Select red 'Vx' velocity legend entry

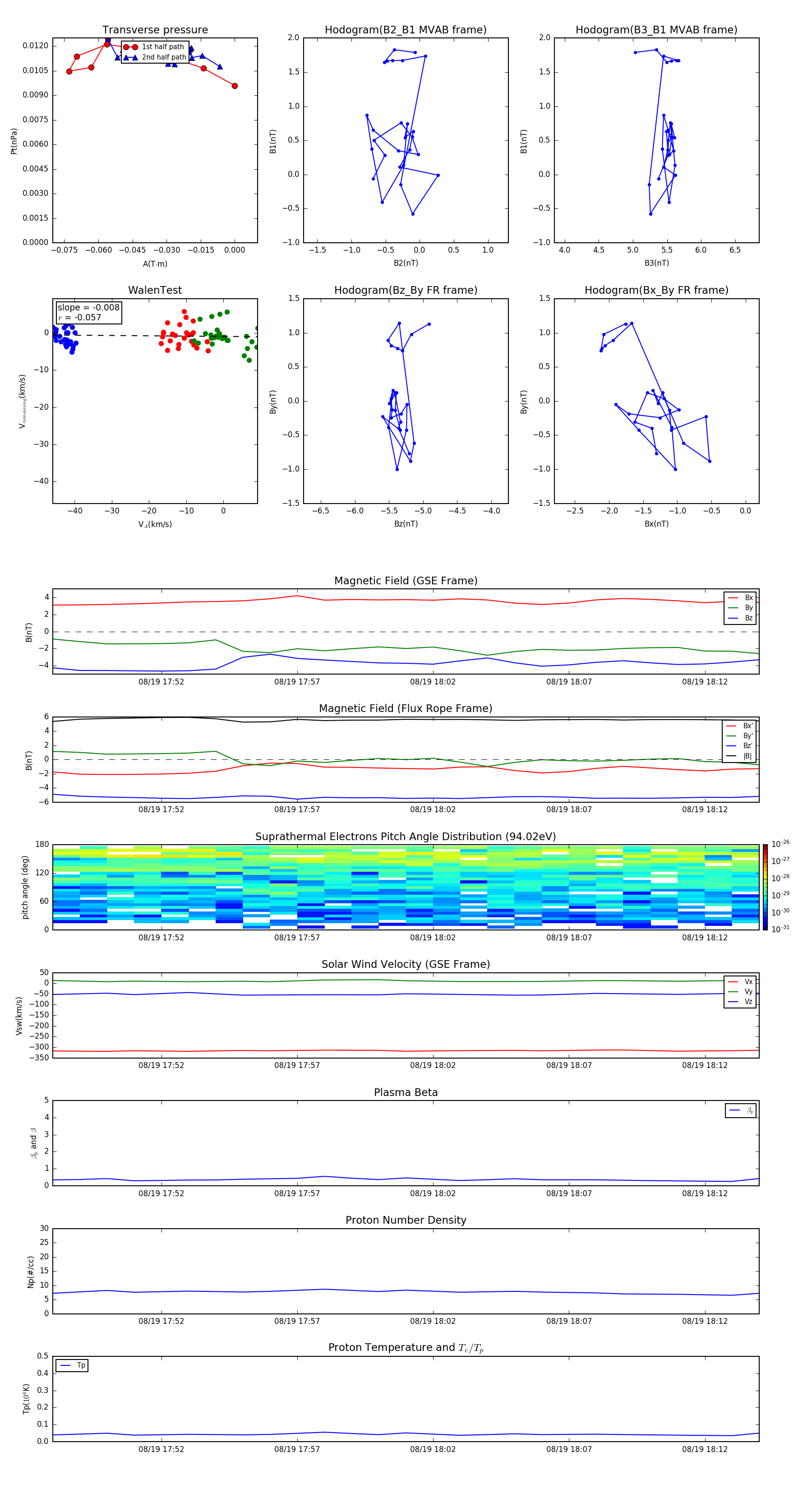click(740, 982)
